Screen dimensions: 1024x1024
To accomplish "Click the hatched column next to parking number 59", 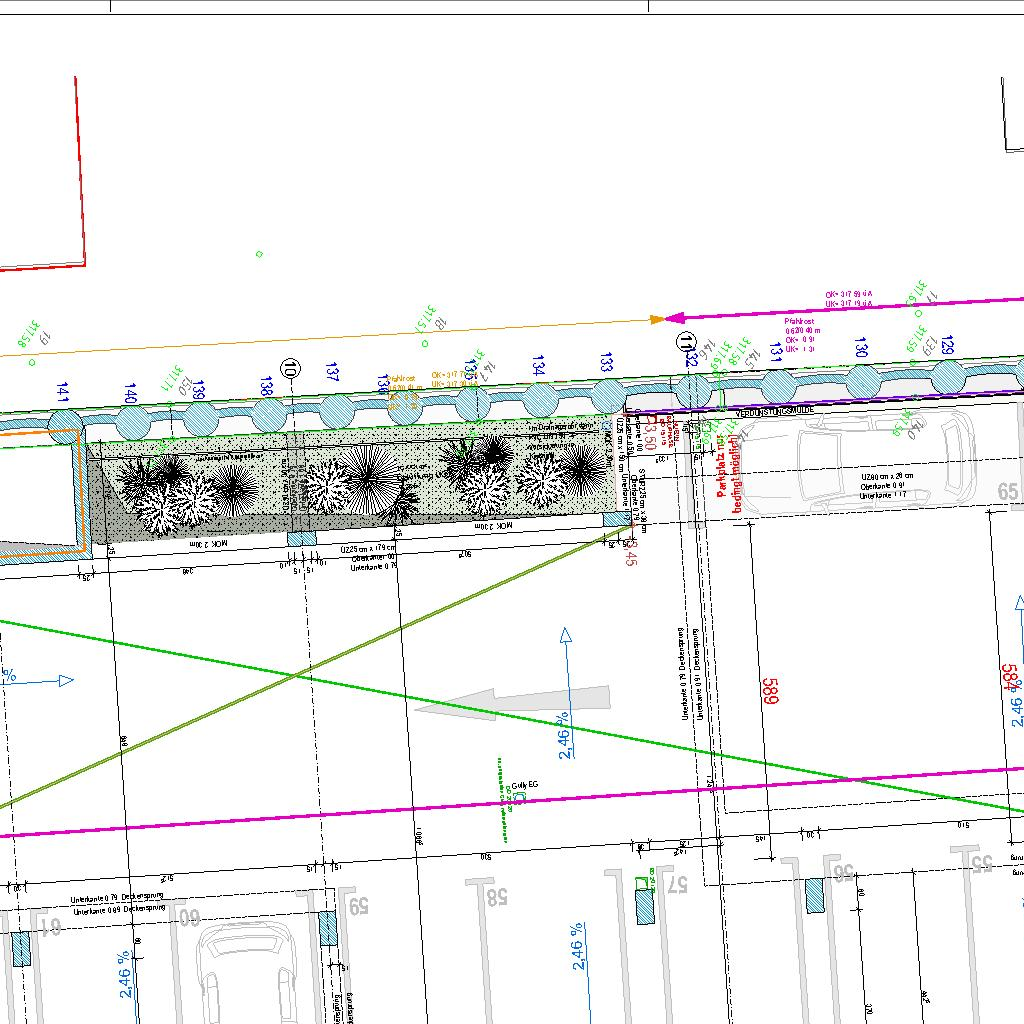I will coord(328,930).
